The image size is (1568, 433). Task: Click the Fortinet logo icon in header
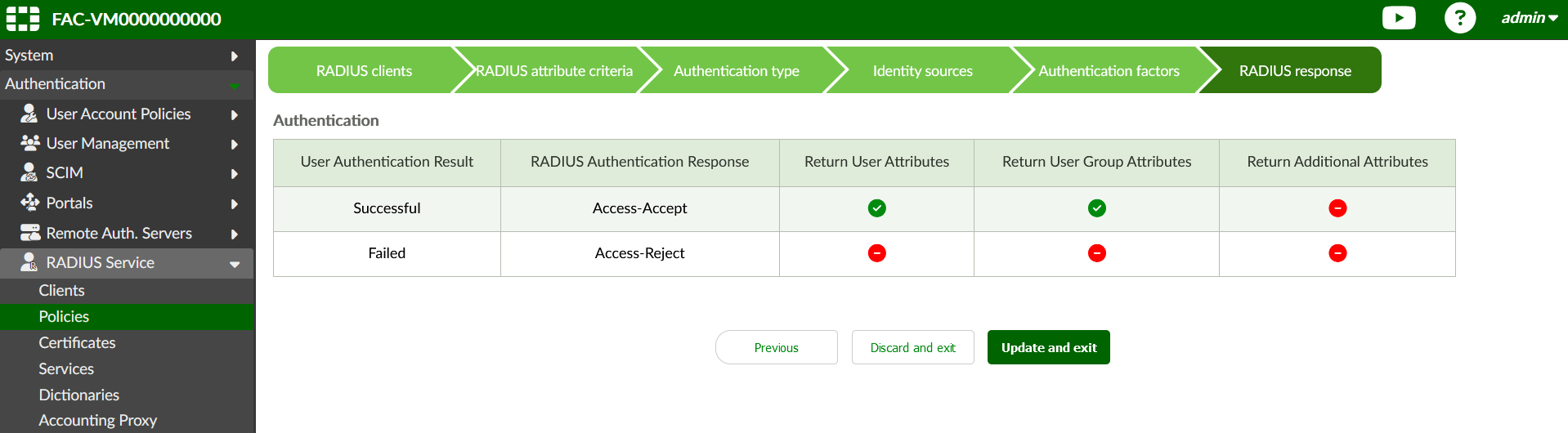coord(23,19)
